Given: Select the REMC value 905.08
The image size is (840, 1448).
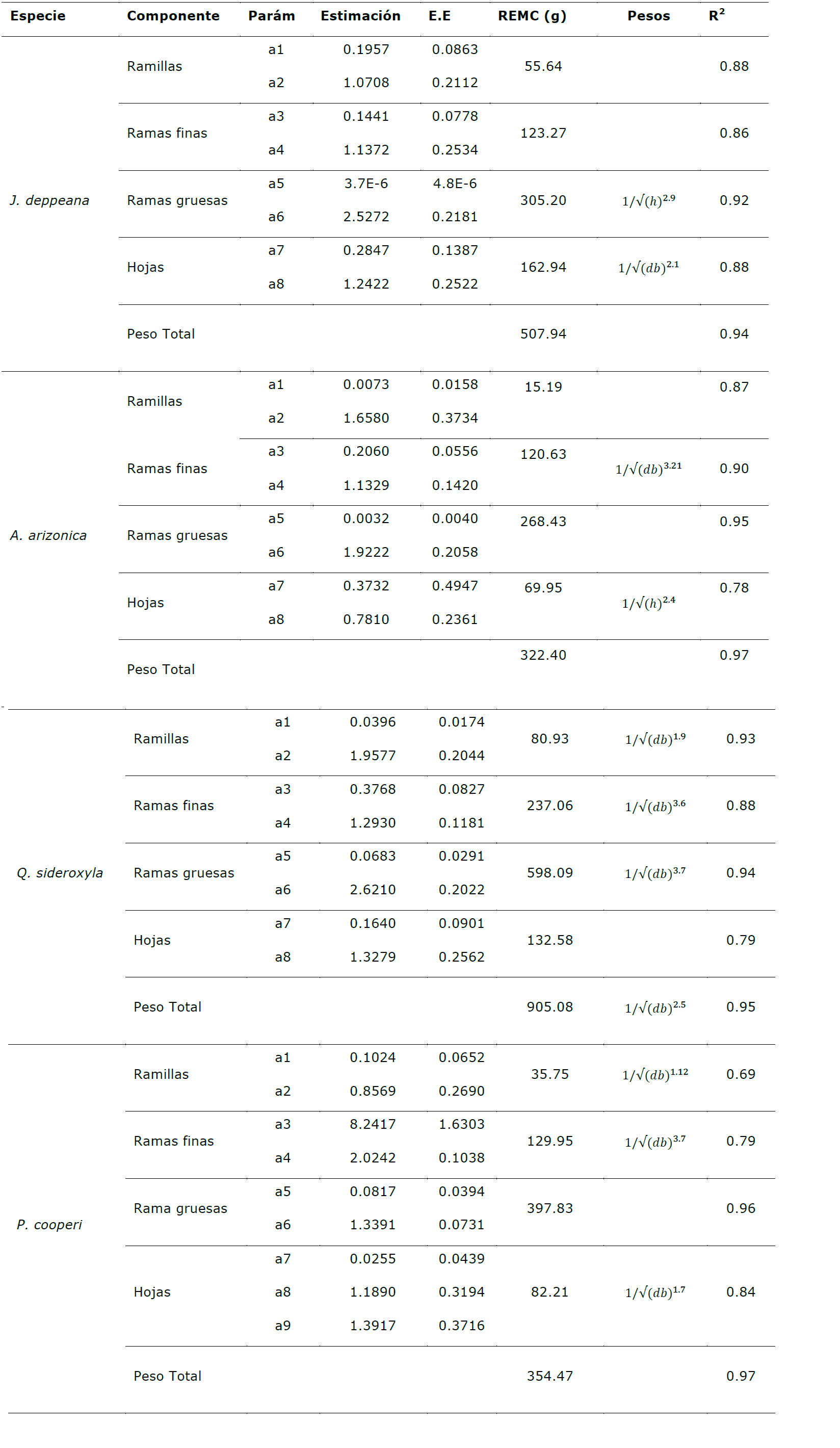Looking at the screenshot, I should (549, 1006).
